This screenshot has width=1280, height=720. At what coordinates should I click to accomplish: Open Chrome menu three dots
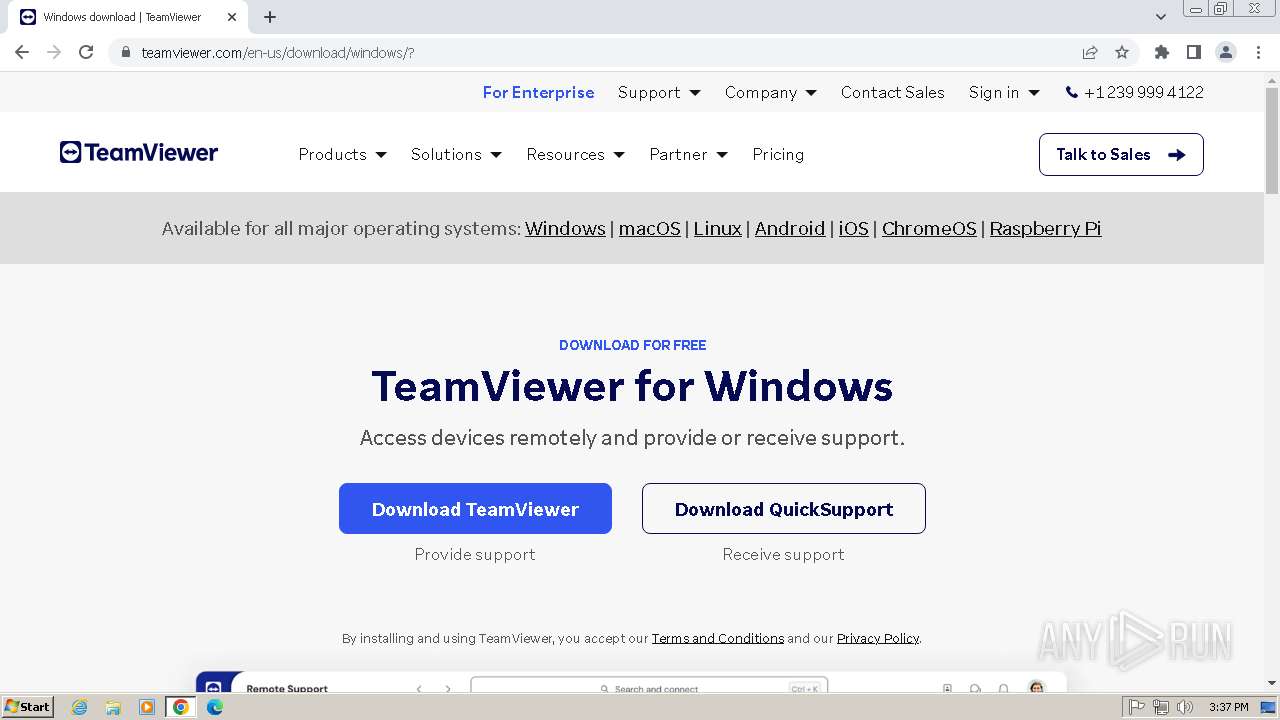pyautogui.click(x=1257, y=52)
